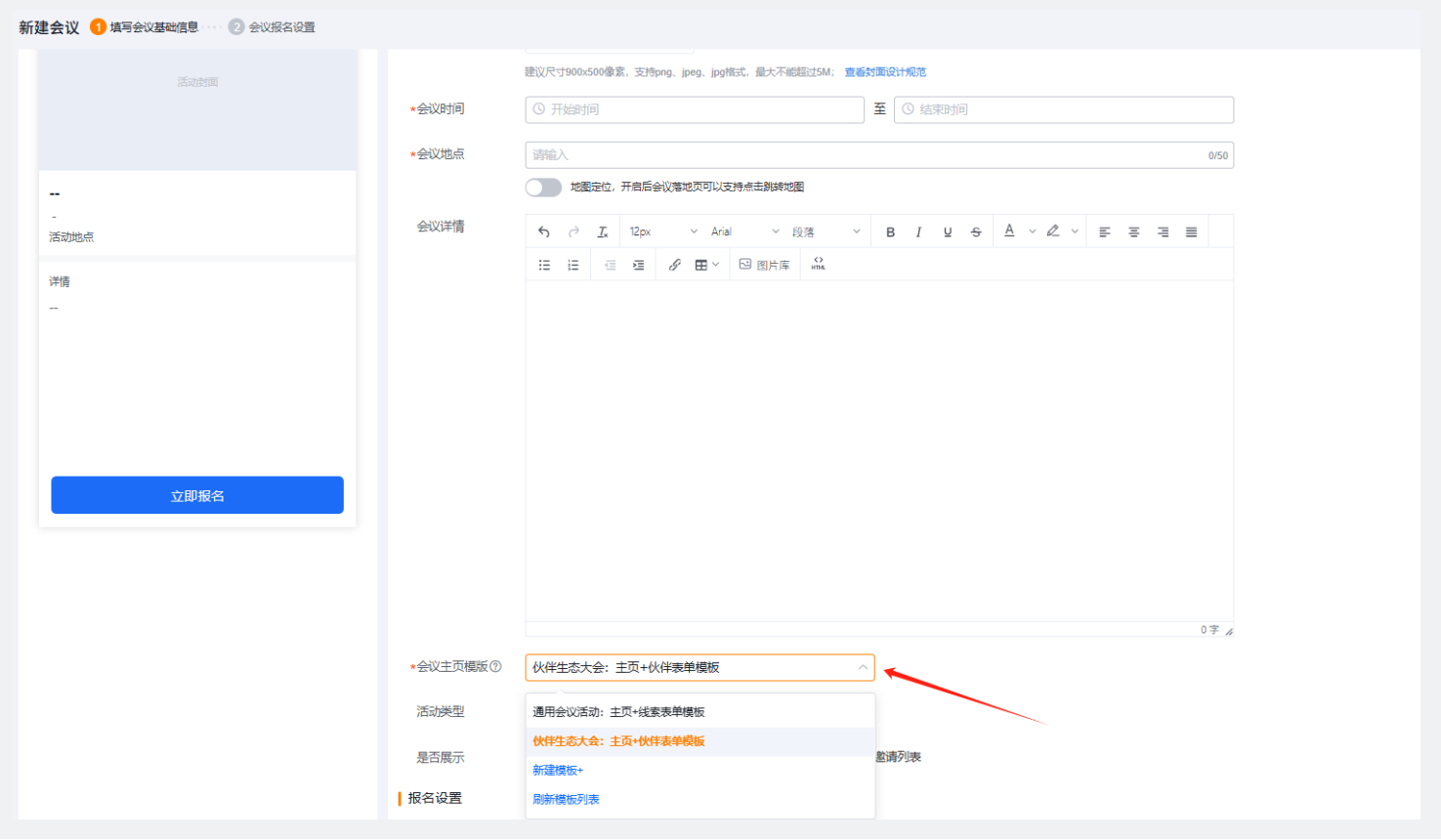Go to step 2 会议报名设置
The height and width of the screenshot is (840, 1441).
point(273,27)
